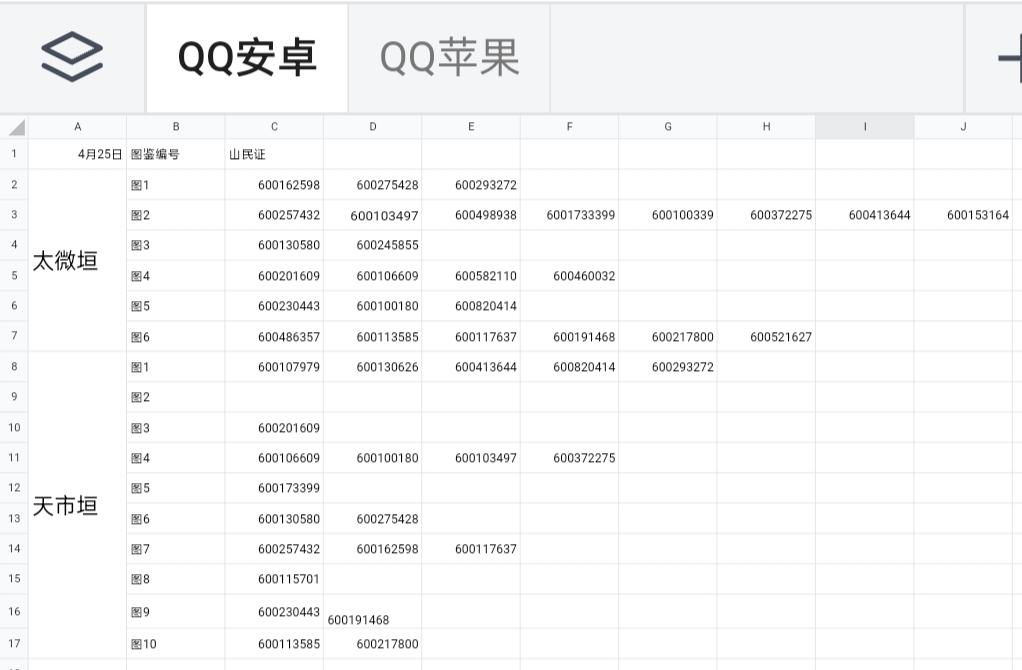Select row 1 header

[14, 154]
